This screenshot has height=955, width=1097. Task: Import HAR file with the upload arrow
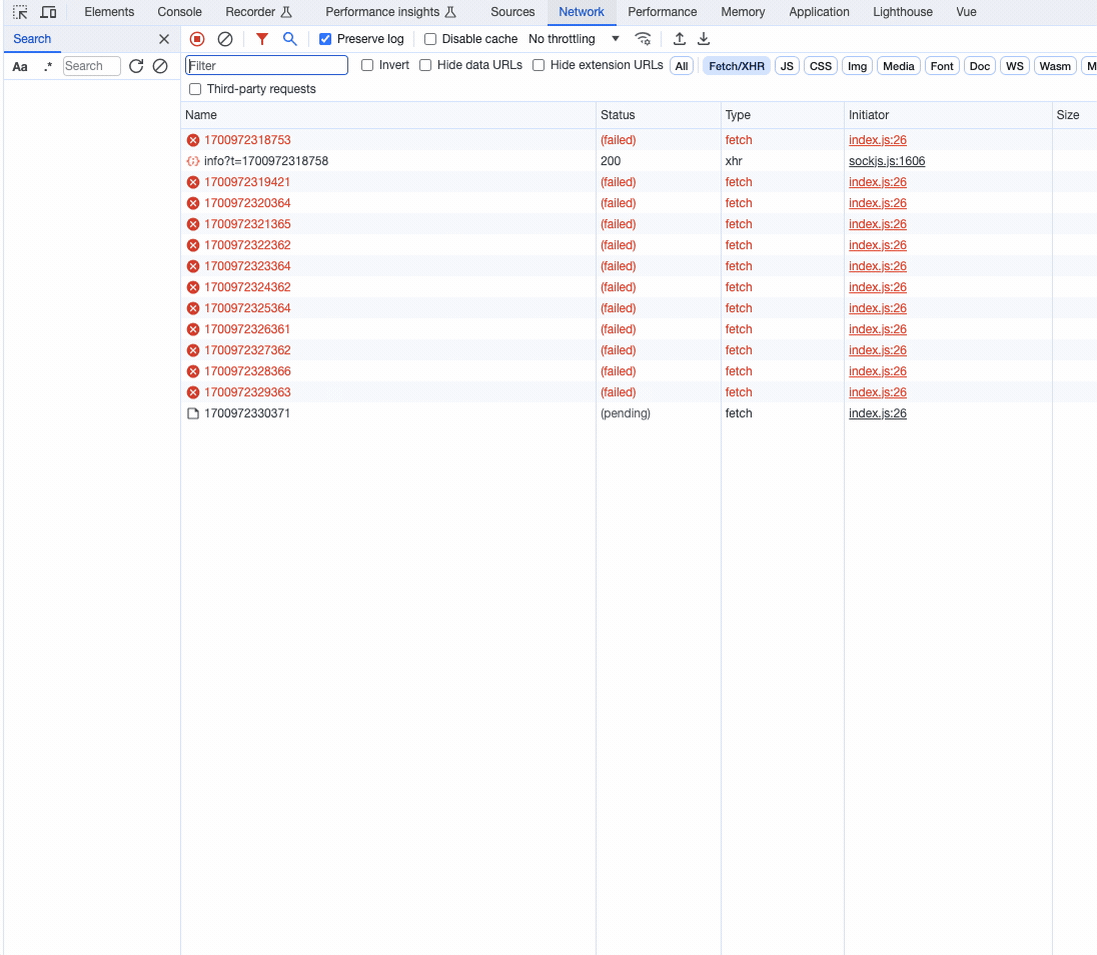click(x=679, y=39)
